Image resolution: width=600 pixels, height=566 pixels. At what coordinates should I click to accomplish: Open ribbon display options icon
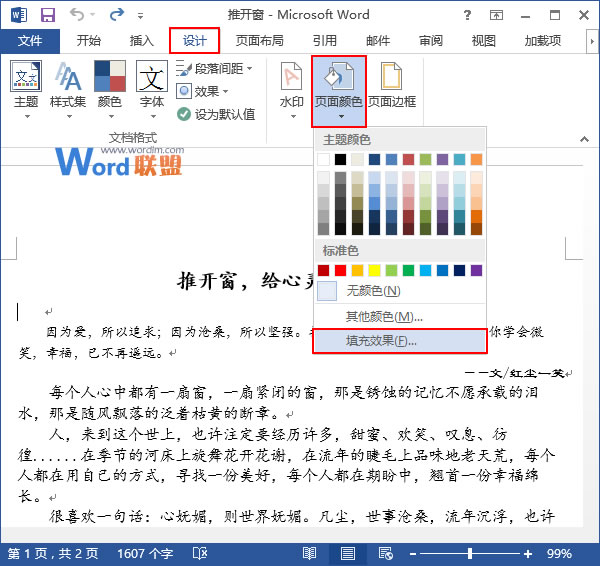[496, 15]
